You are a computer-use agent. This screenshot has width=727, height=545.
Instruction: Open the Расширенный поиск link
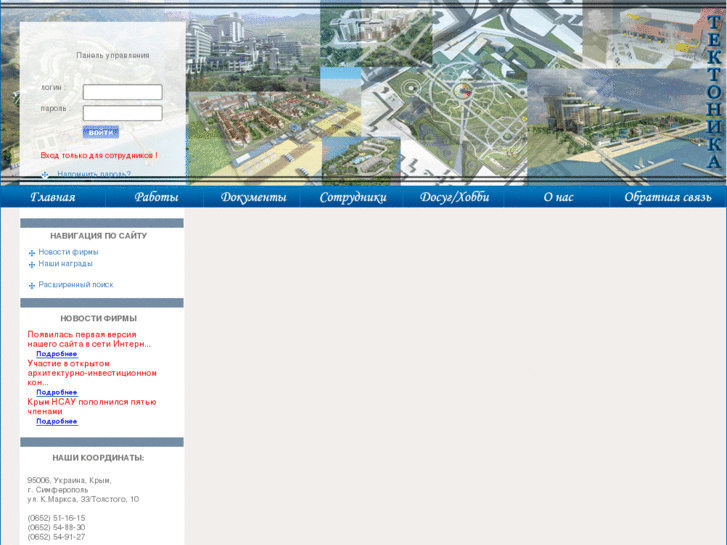(x=76, y=284)
